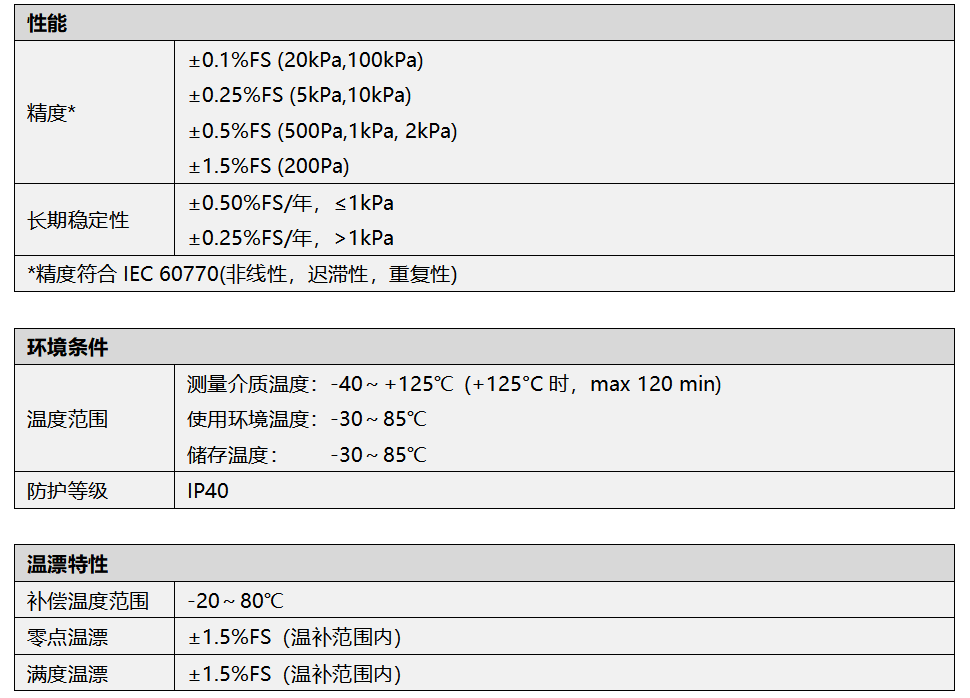Select the 储存温度 line
970x698 pixels.
tap(307, 455)
